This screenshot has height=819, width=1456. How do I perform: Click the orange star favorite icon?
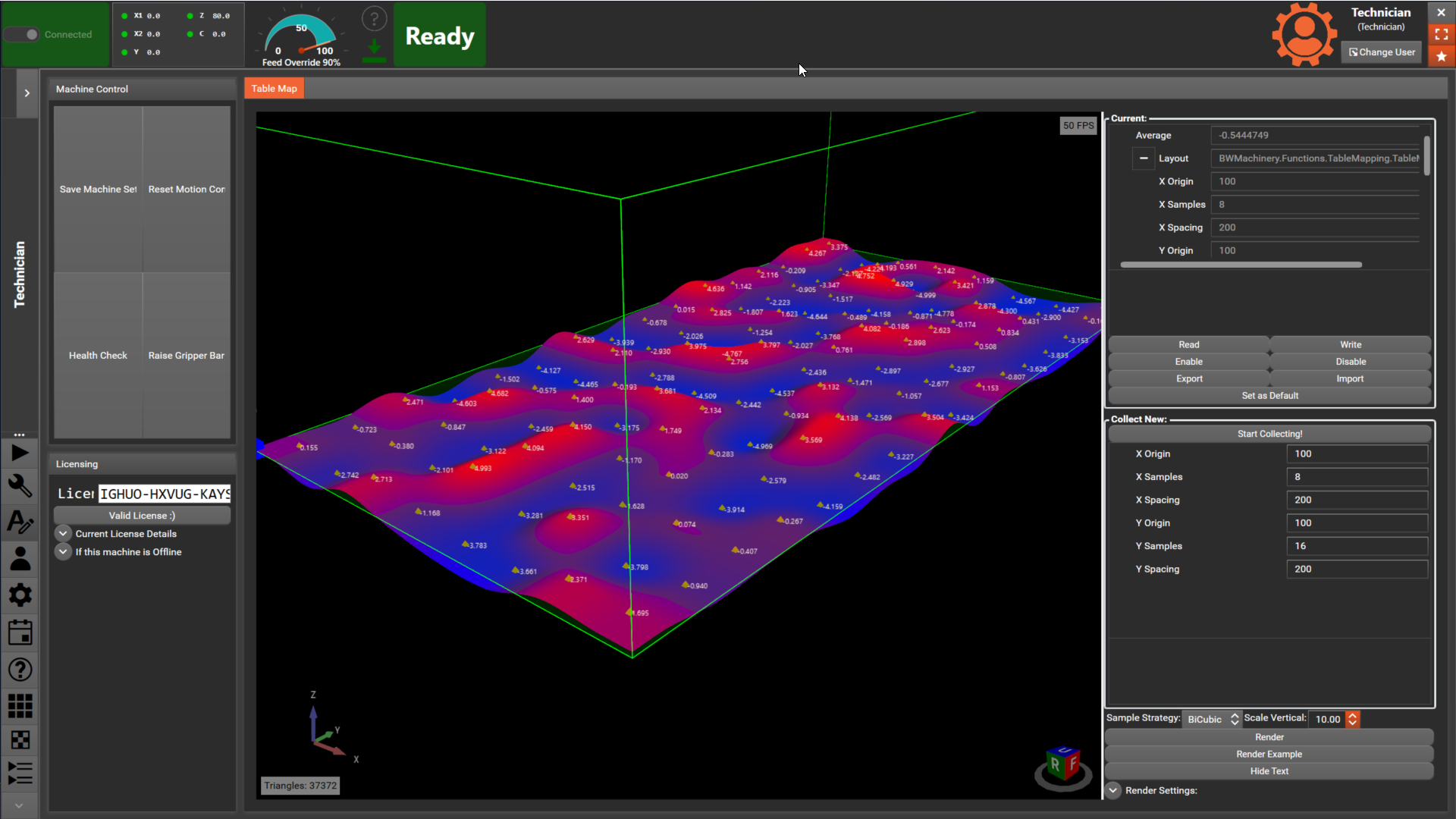coord(1441,56)
